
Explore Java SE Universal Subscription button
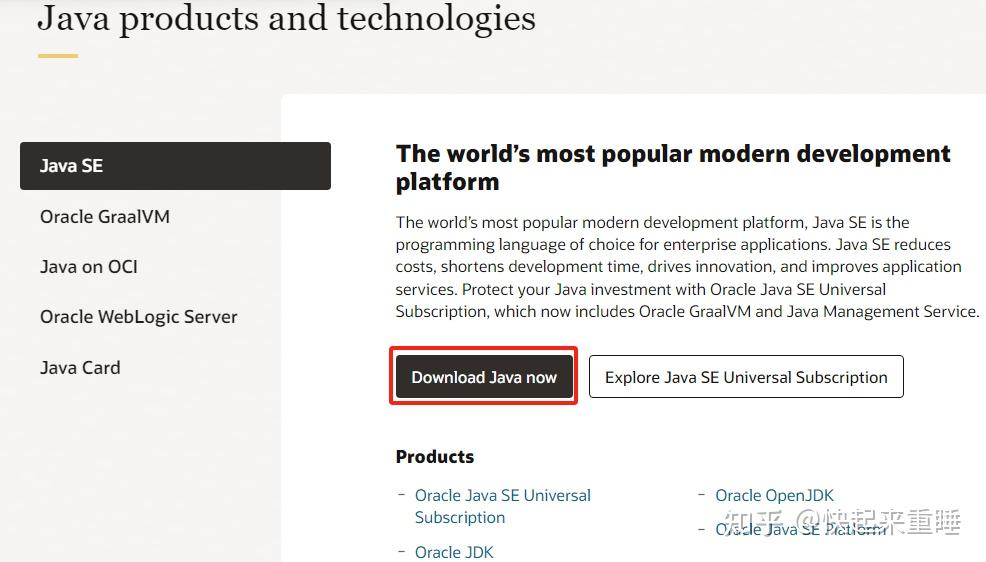click(x=746, y=377)
